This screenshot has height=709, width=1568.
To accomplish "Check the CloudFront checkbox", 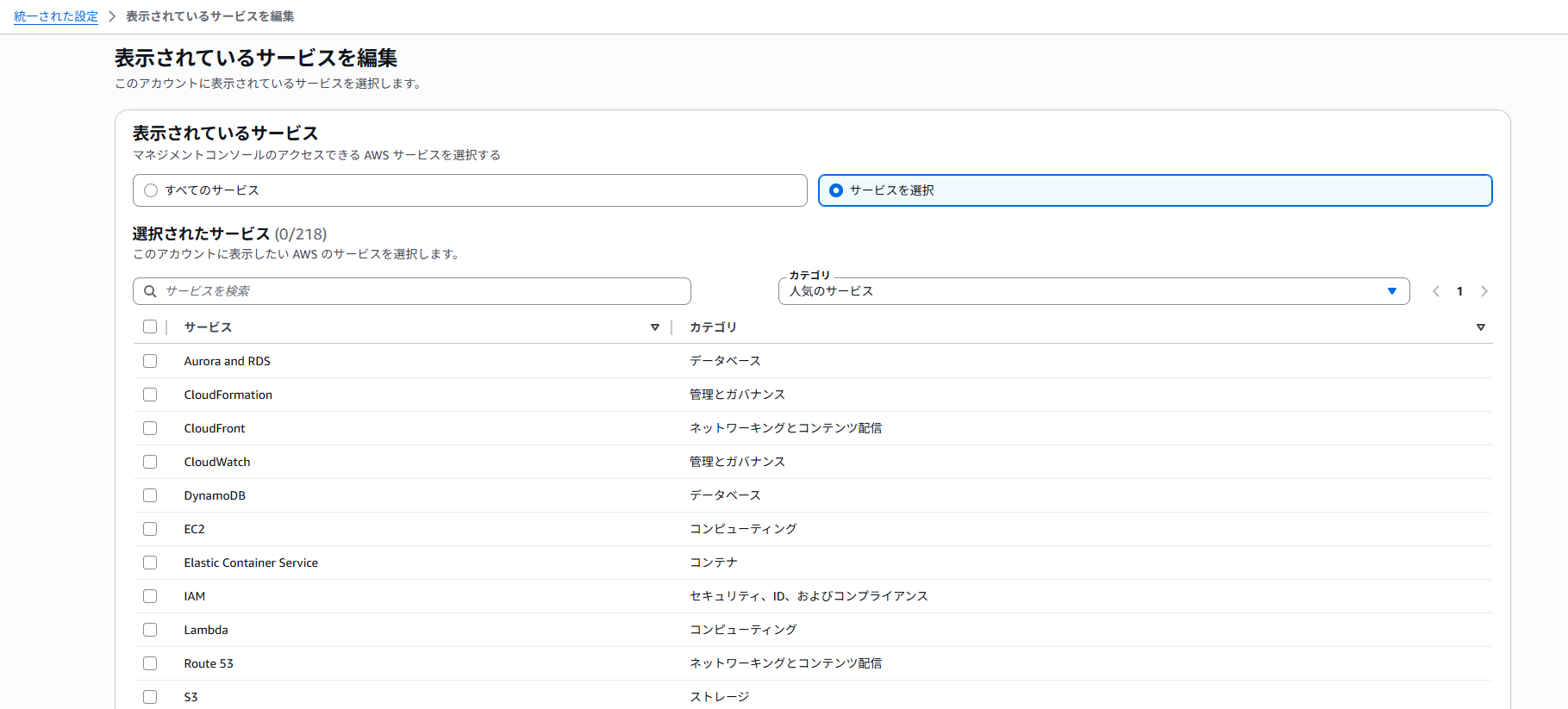I will [x=150, y=428].
